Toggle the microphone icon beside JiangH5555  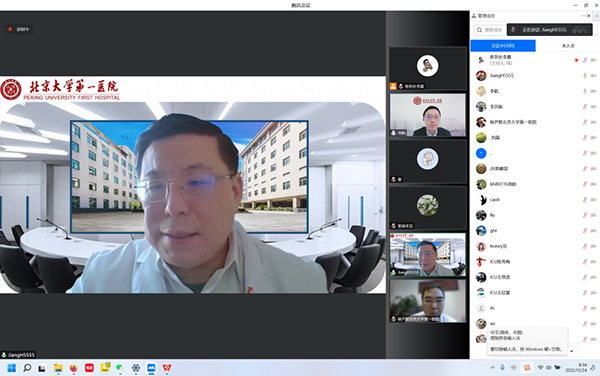(585, 76)
